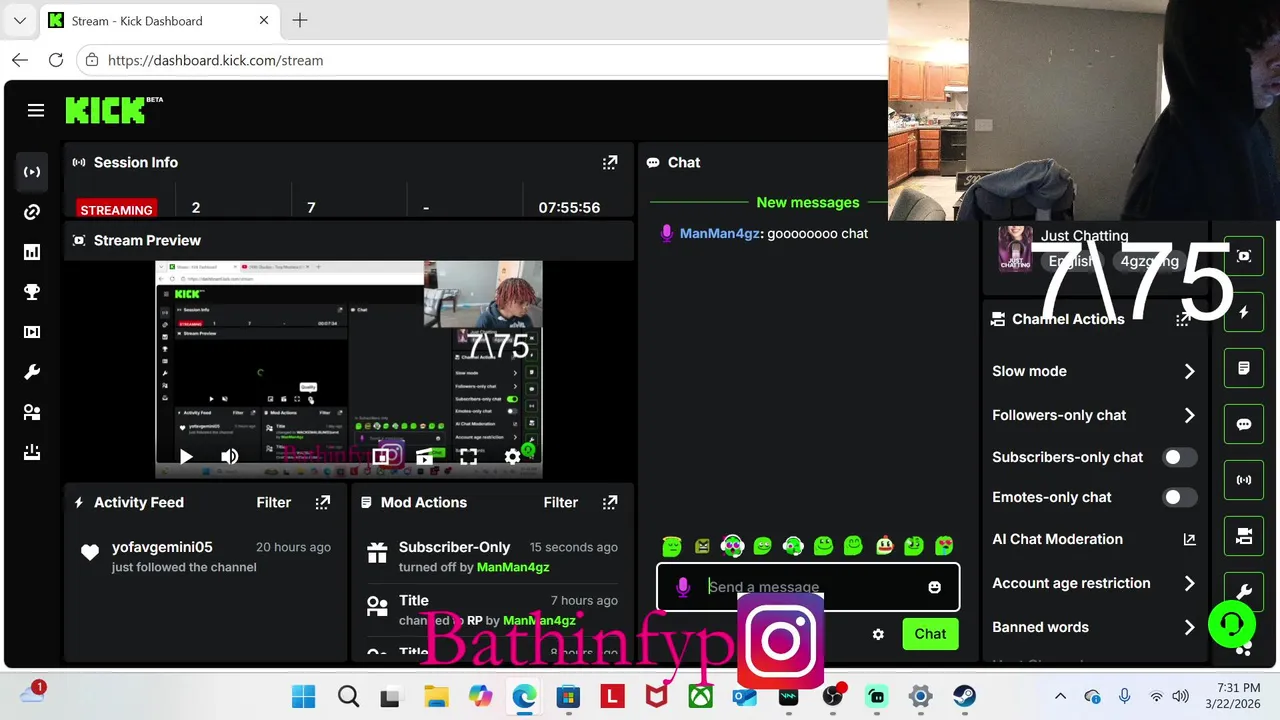Open the community users sidebar icon
Screen dimensions: 1280x720
point(32,412)
